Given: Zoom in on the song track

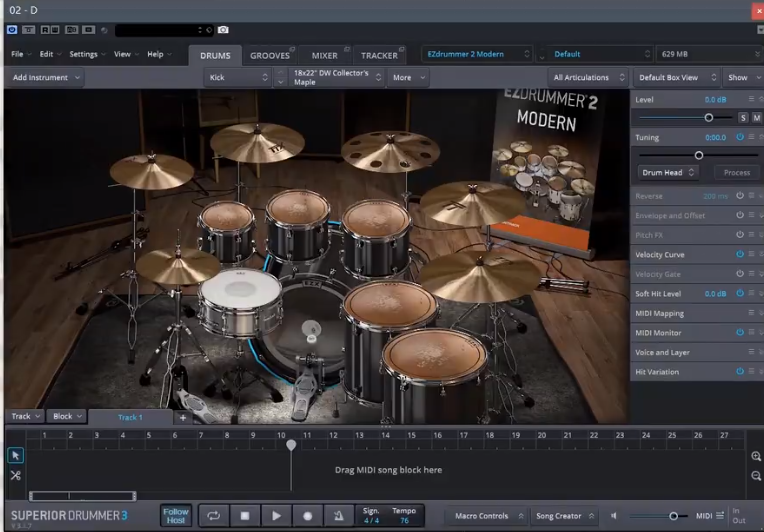Looking at the screenshot, I should pos(756,456).
